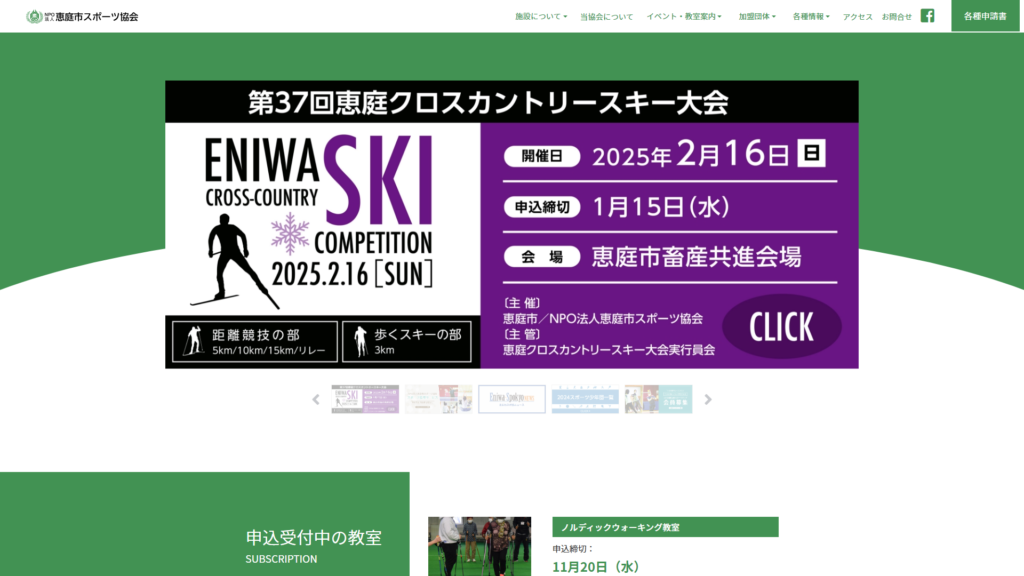1024x576 pixels.
Task: Click the 恵庭市畜産共進会場 venue text
Action: (696, 257)
